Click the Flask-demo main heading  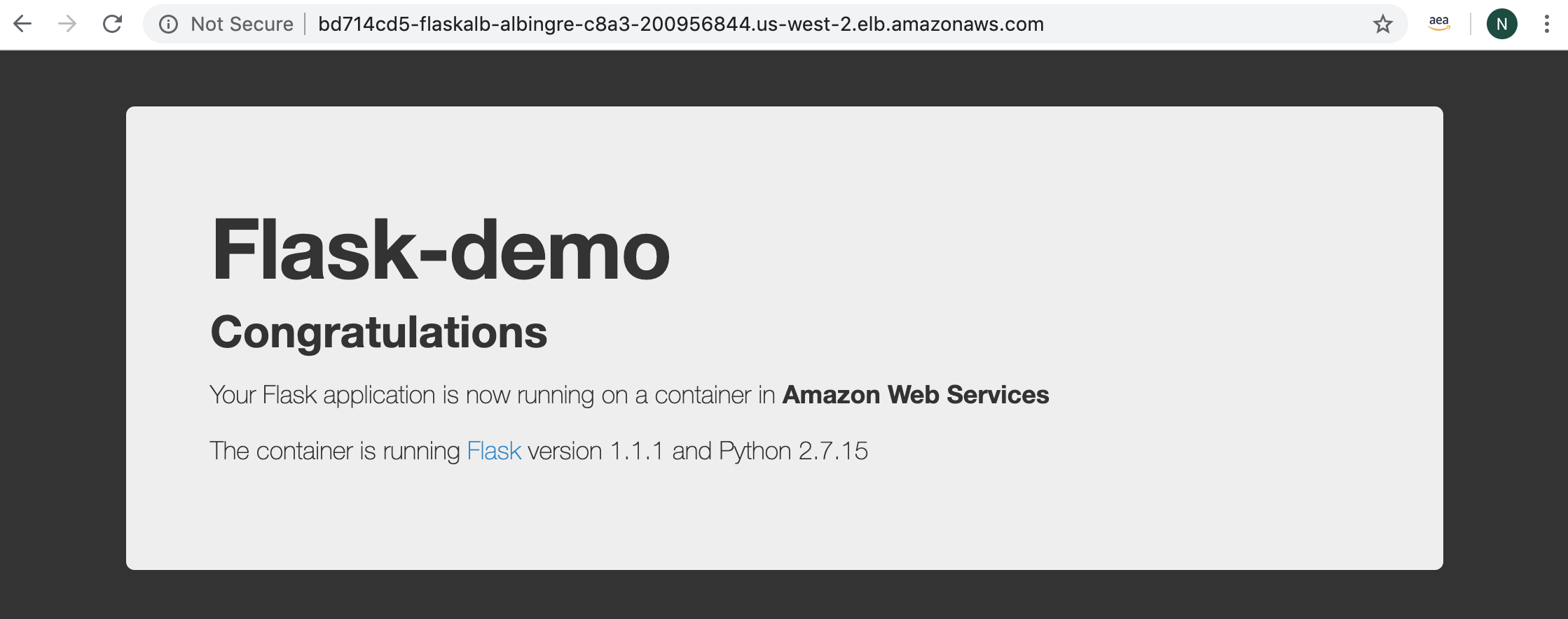441,249
